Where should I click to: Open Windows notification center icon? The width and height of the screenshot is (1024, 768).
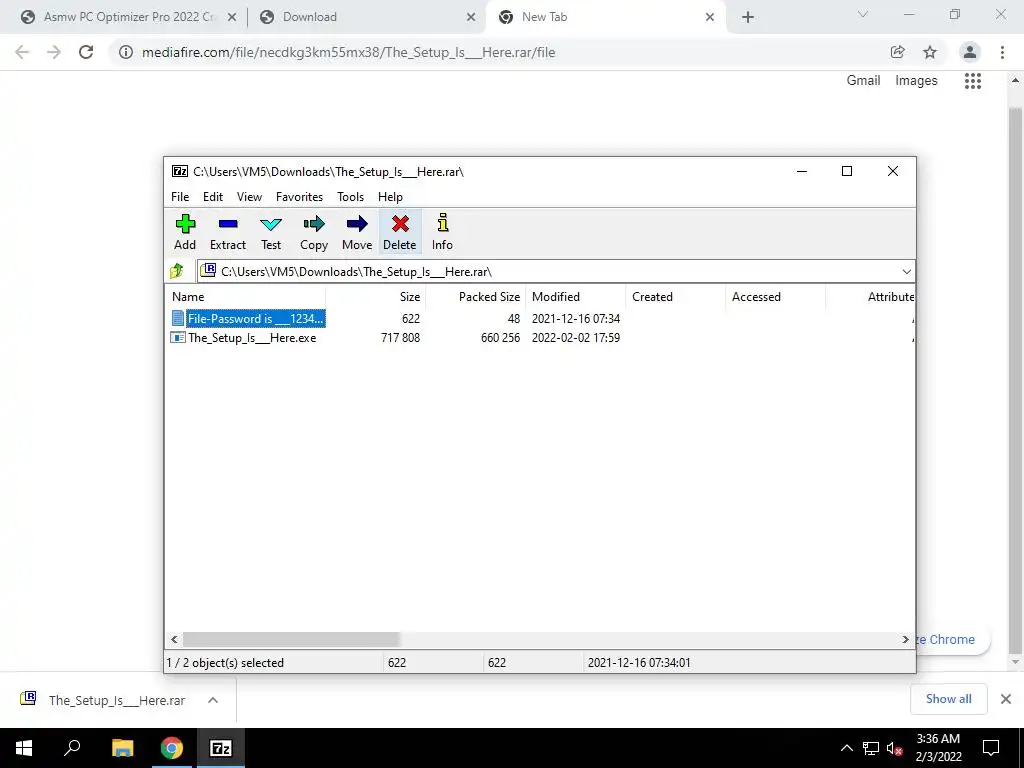[x=991, y=748]
